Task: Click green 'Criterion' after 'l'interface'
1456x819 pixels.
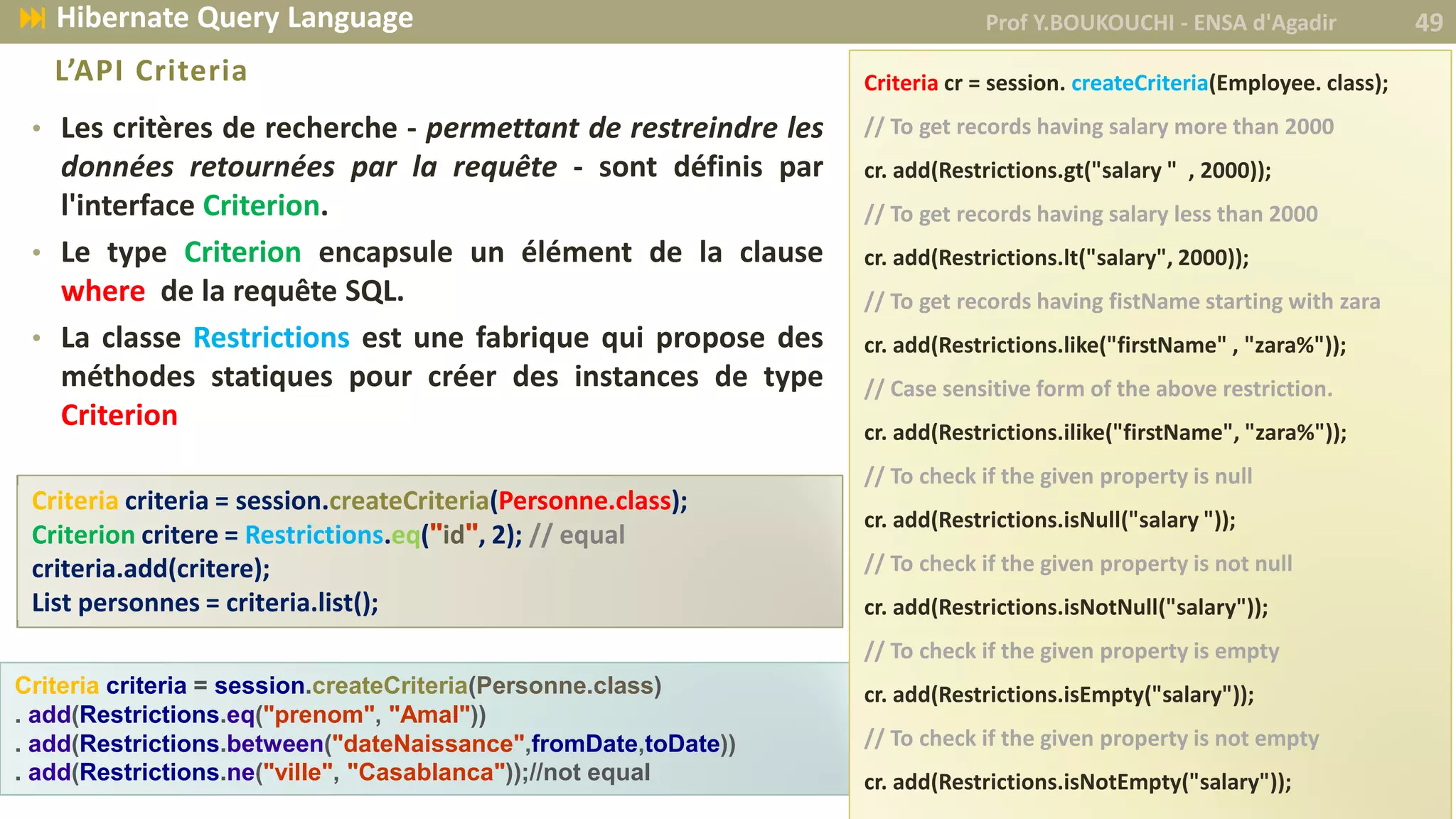Action: (x=261, y=205)
